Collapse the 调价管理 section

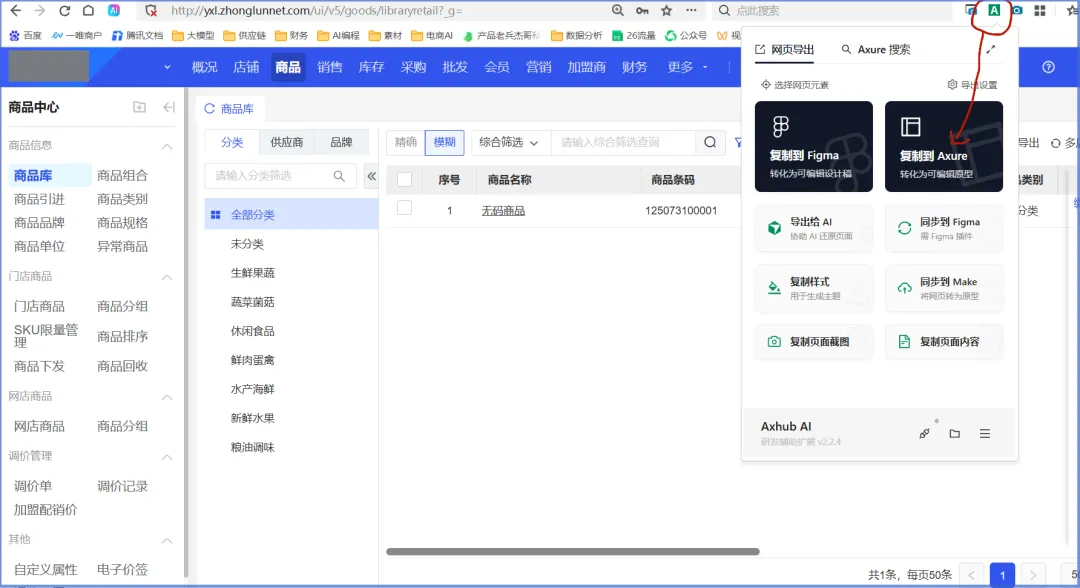point(167,457)
